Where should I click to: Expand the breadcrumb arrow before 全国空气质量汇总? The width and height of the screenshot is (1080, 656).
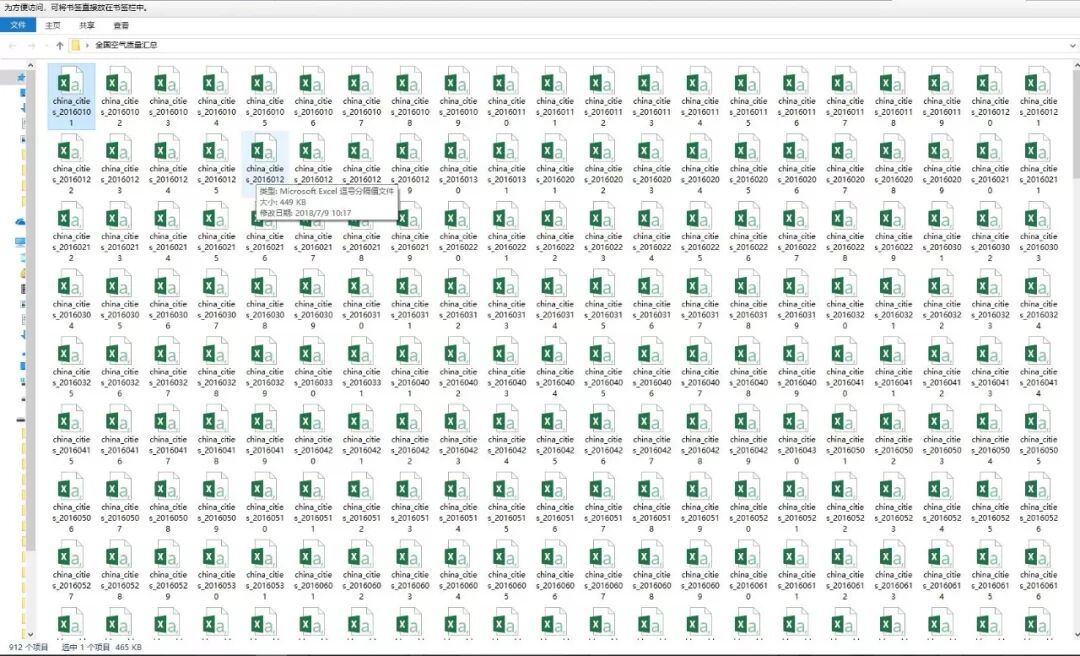(87, 45)
